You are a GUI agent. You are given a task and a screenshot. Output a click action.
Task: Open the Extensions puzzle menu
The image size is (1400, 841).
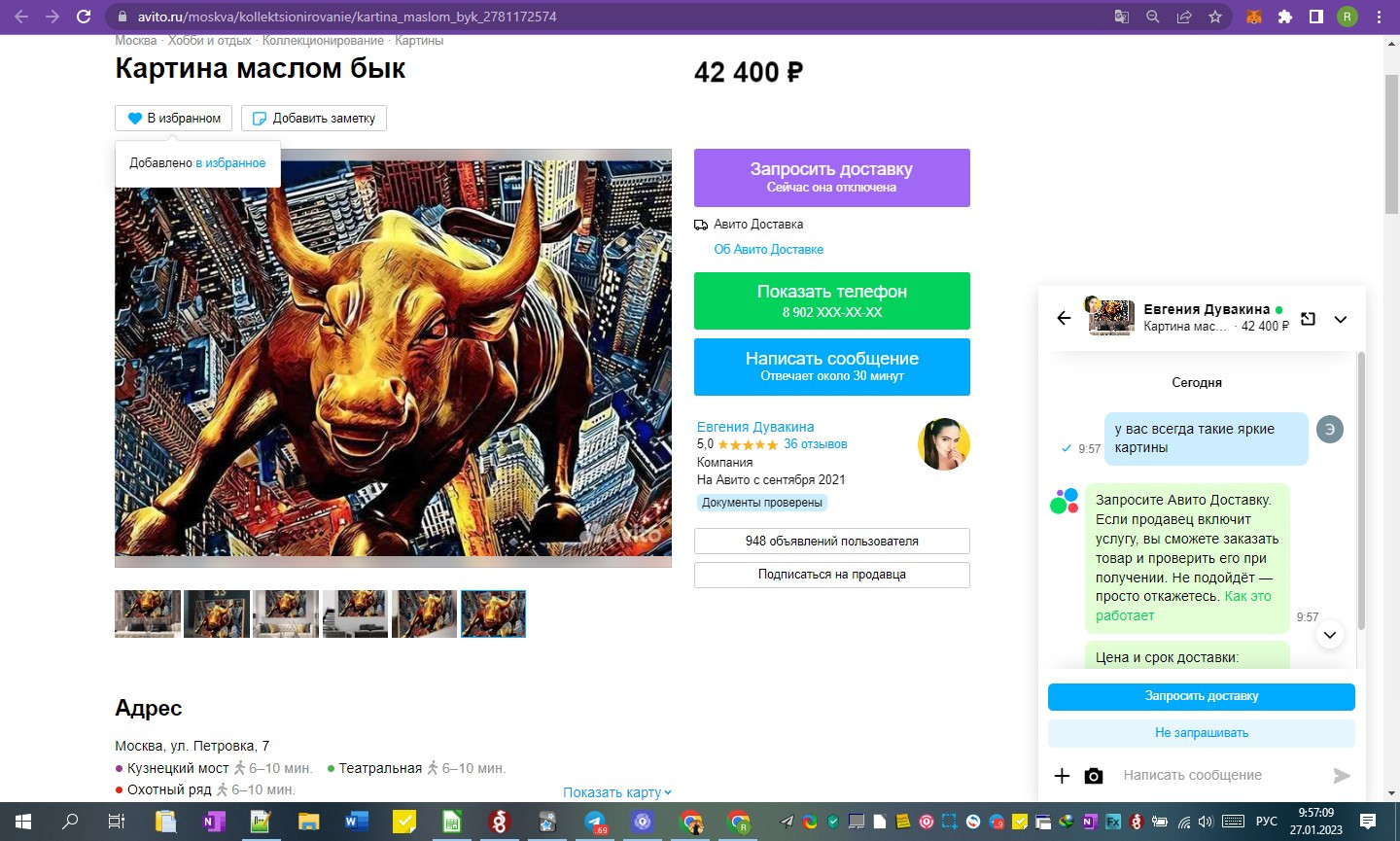[1285, 17]
